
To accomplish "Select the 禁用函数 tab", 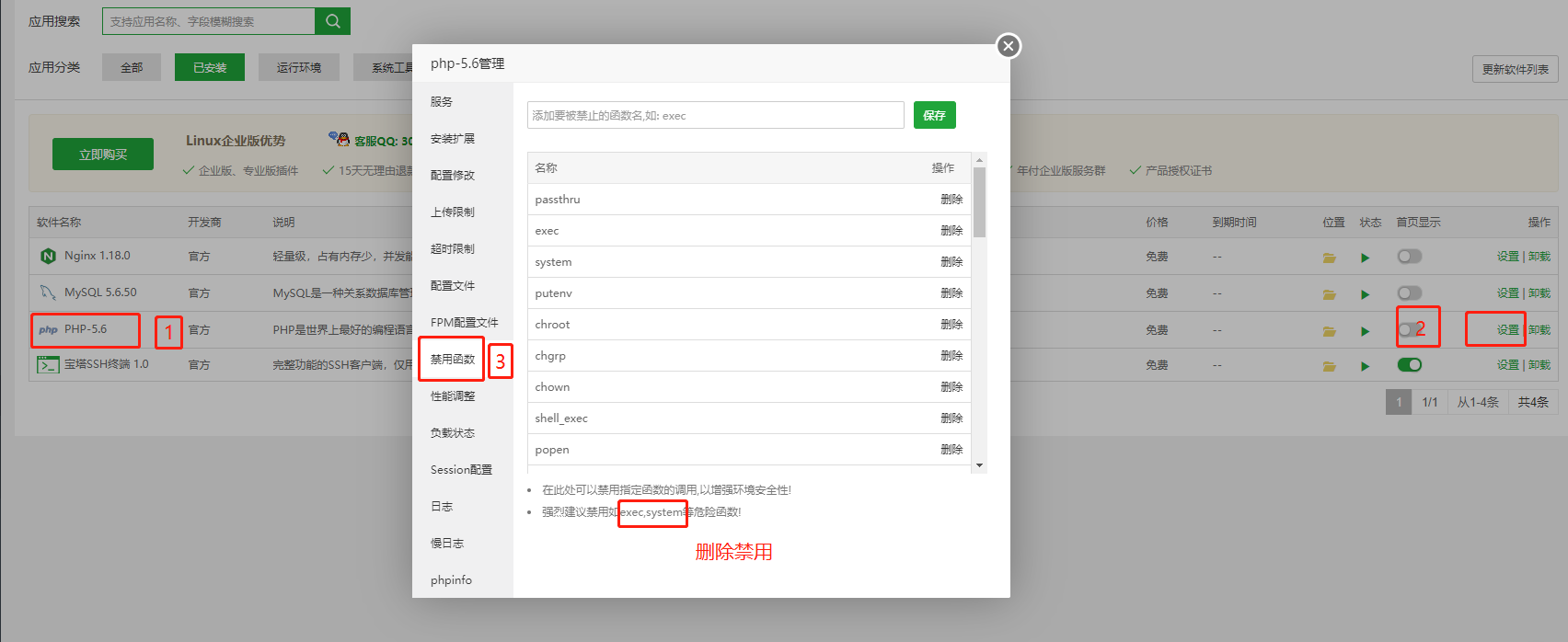I will tap(453, 360).
